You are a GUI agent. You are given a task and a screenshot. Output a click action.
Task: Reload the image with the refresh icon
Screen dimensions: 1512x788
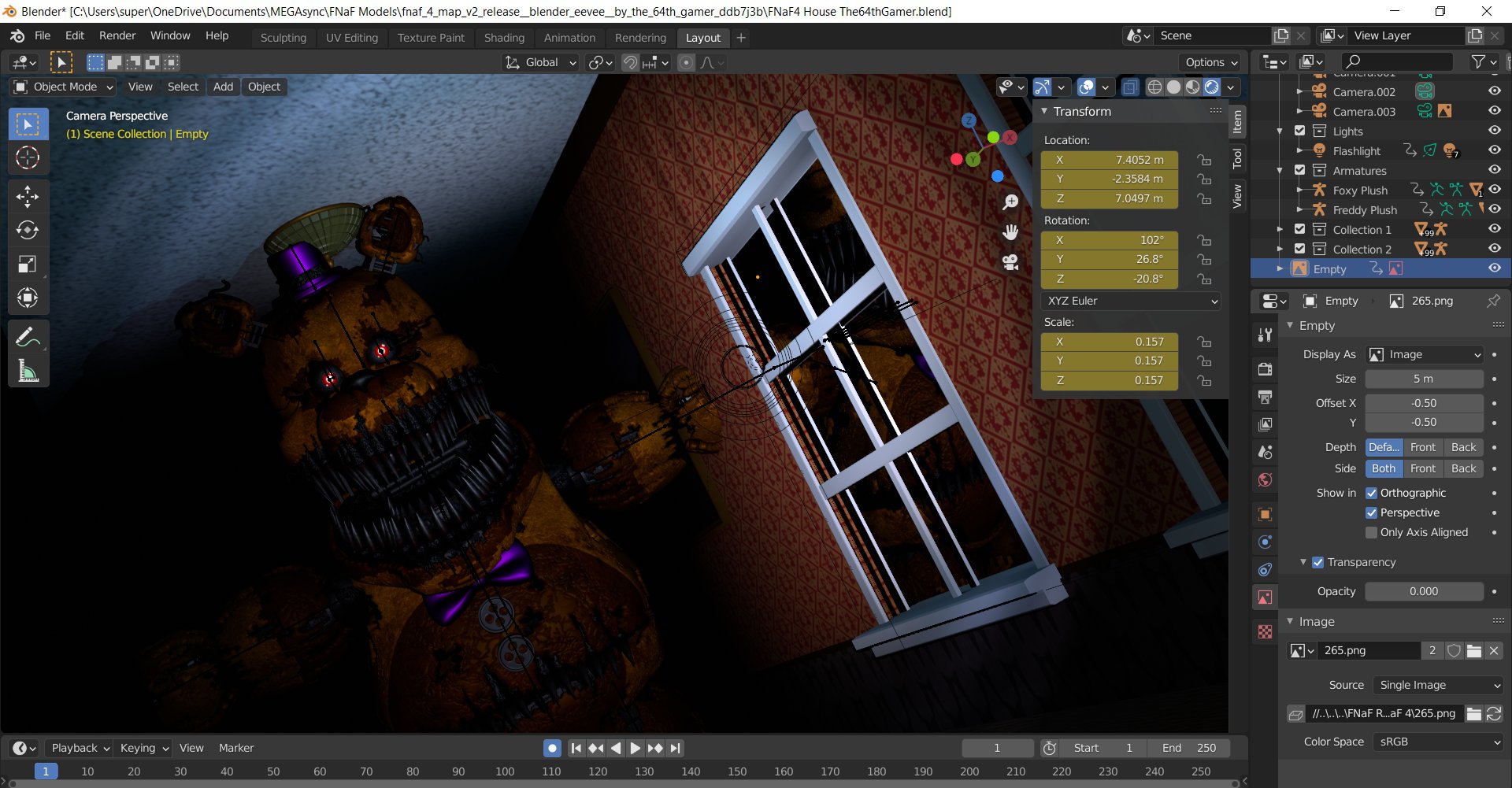tap(1494, 714)
